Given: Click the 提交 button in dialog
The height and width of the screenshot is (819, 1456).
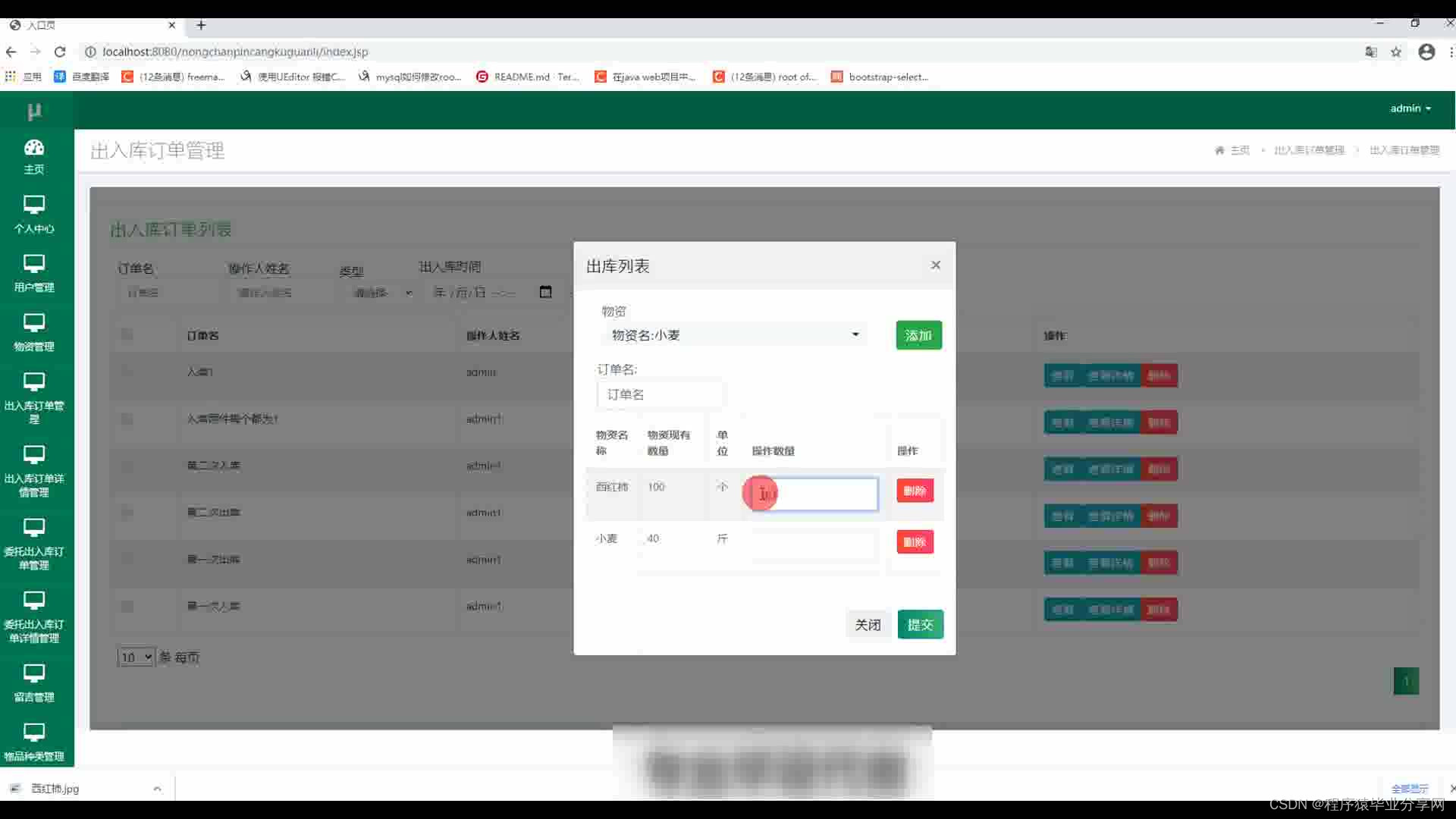Looking at the screenshot, I should 920,624.
